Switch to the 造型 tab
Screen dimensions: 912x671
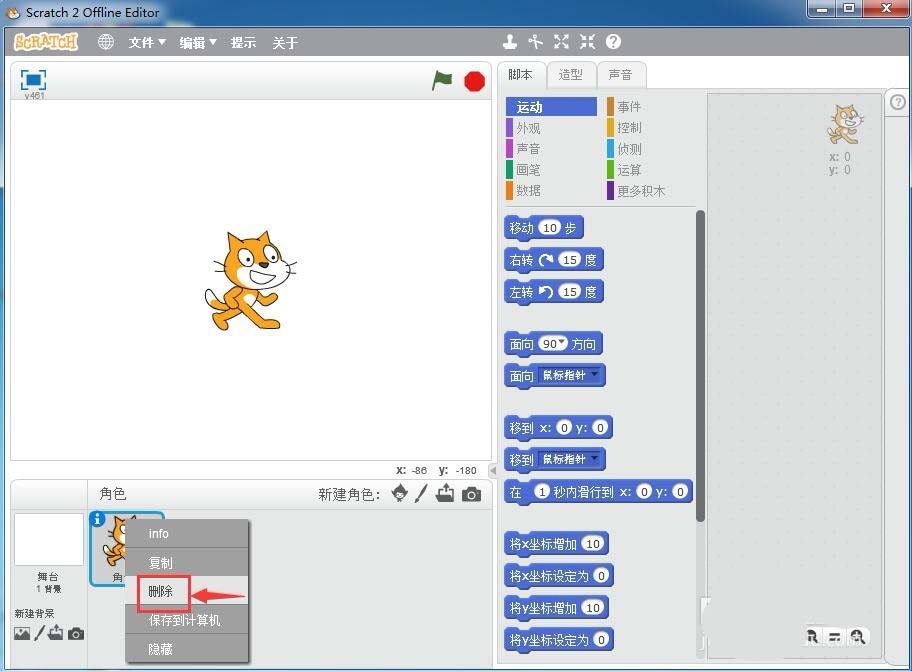coord(571,75)
